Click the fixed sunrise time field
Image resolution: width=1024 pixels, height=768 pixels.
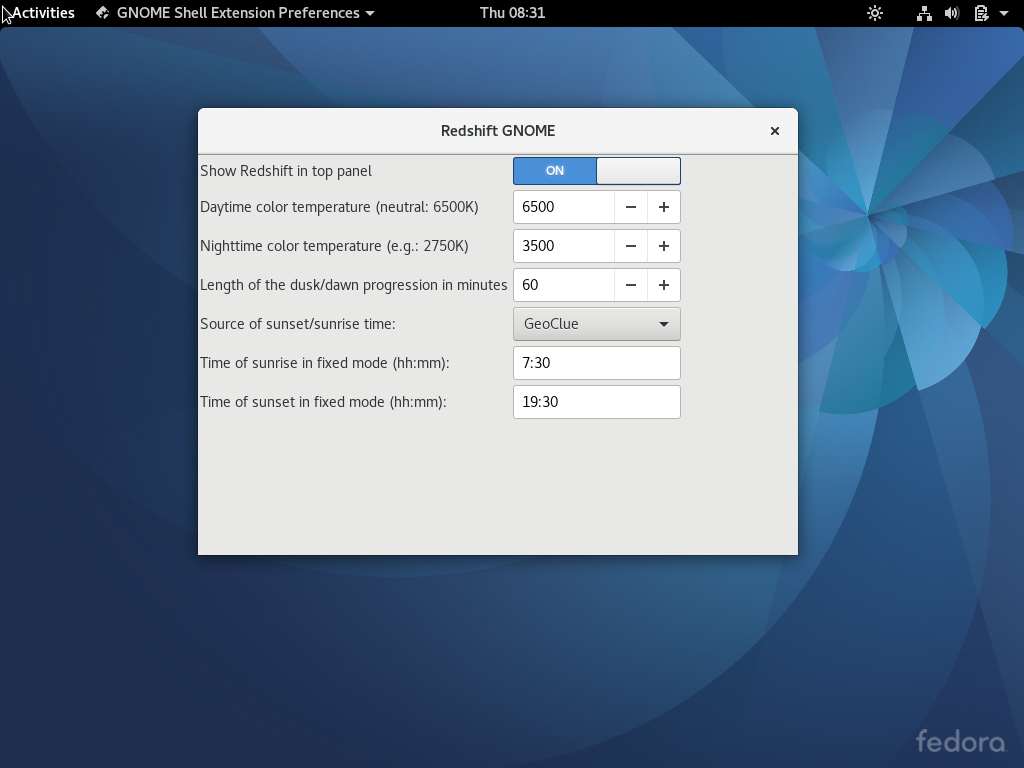597,363
